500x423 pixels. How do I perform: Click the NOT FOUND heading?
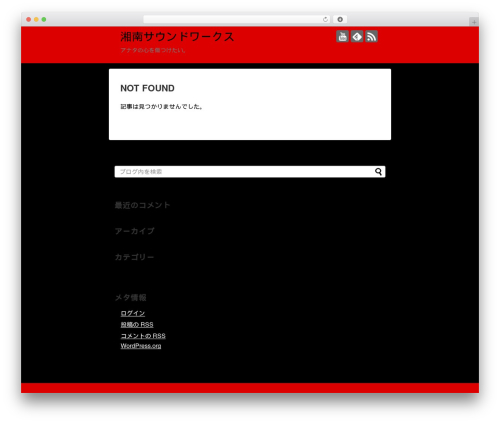(x=147, y=88)
